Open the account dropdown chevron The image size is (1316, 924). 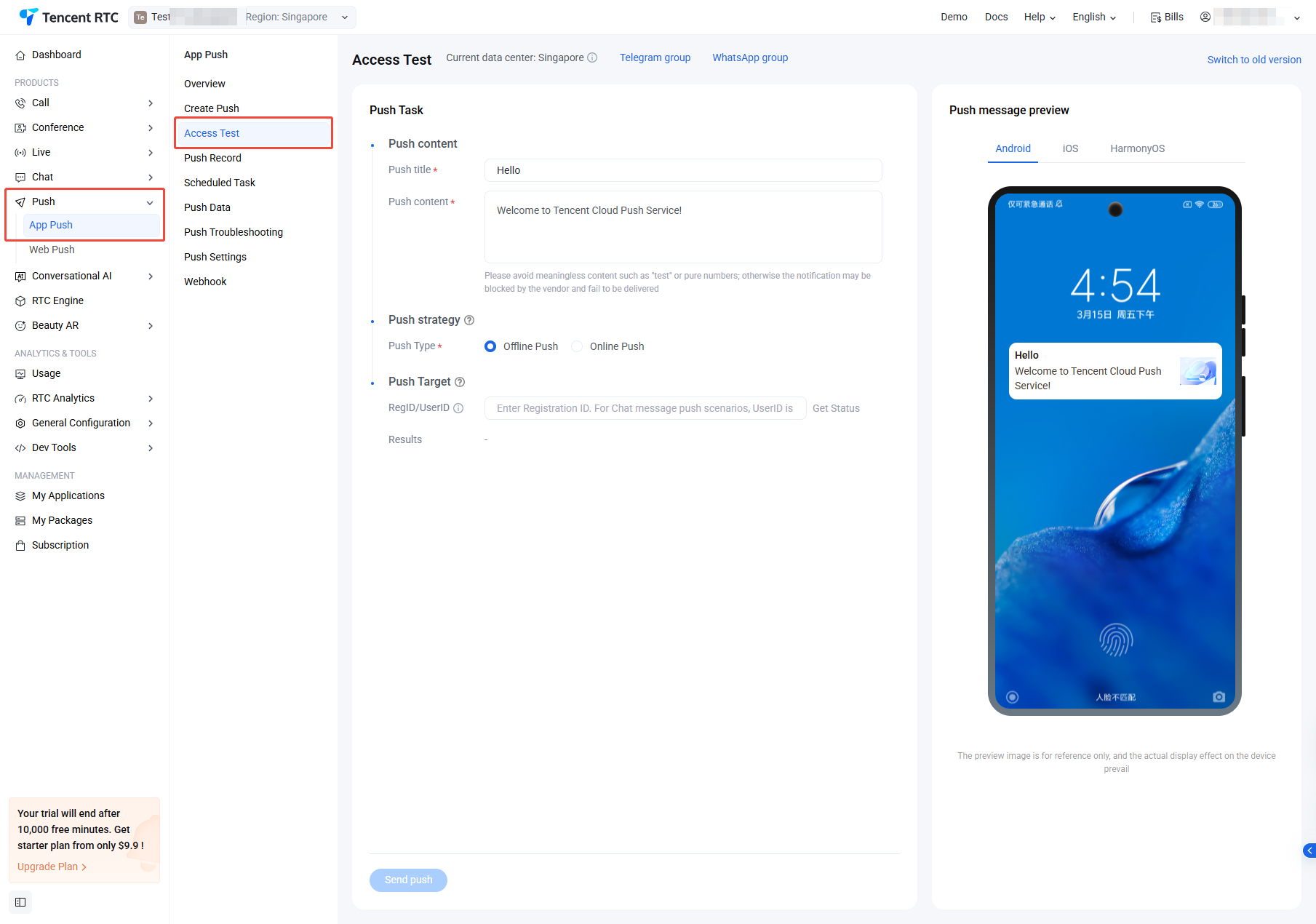tap(1297, 17)
